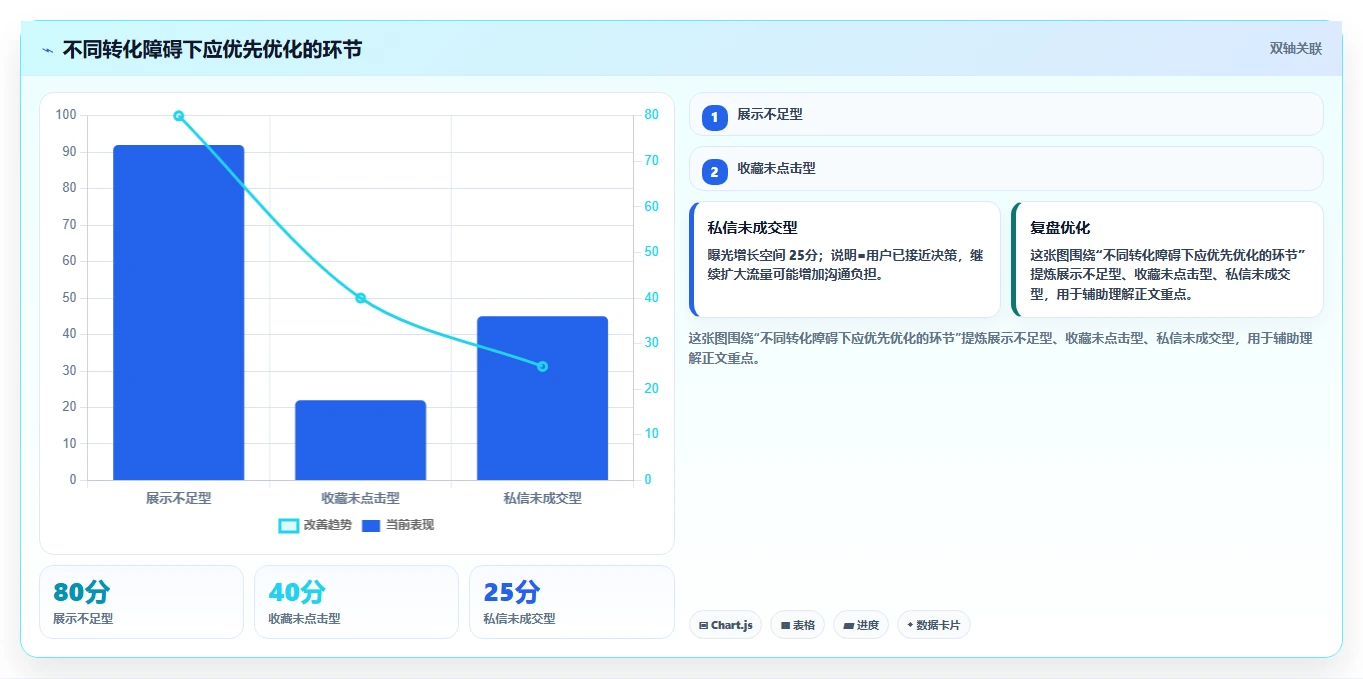Click the text 曝光增长空间 25分
1363x679 pixels.
click(763, 255)
